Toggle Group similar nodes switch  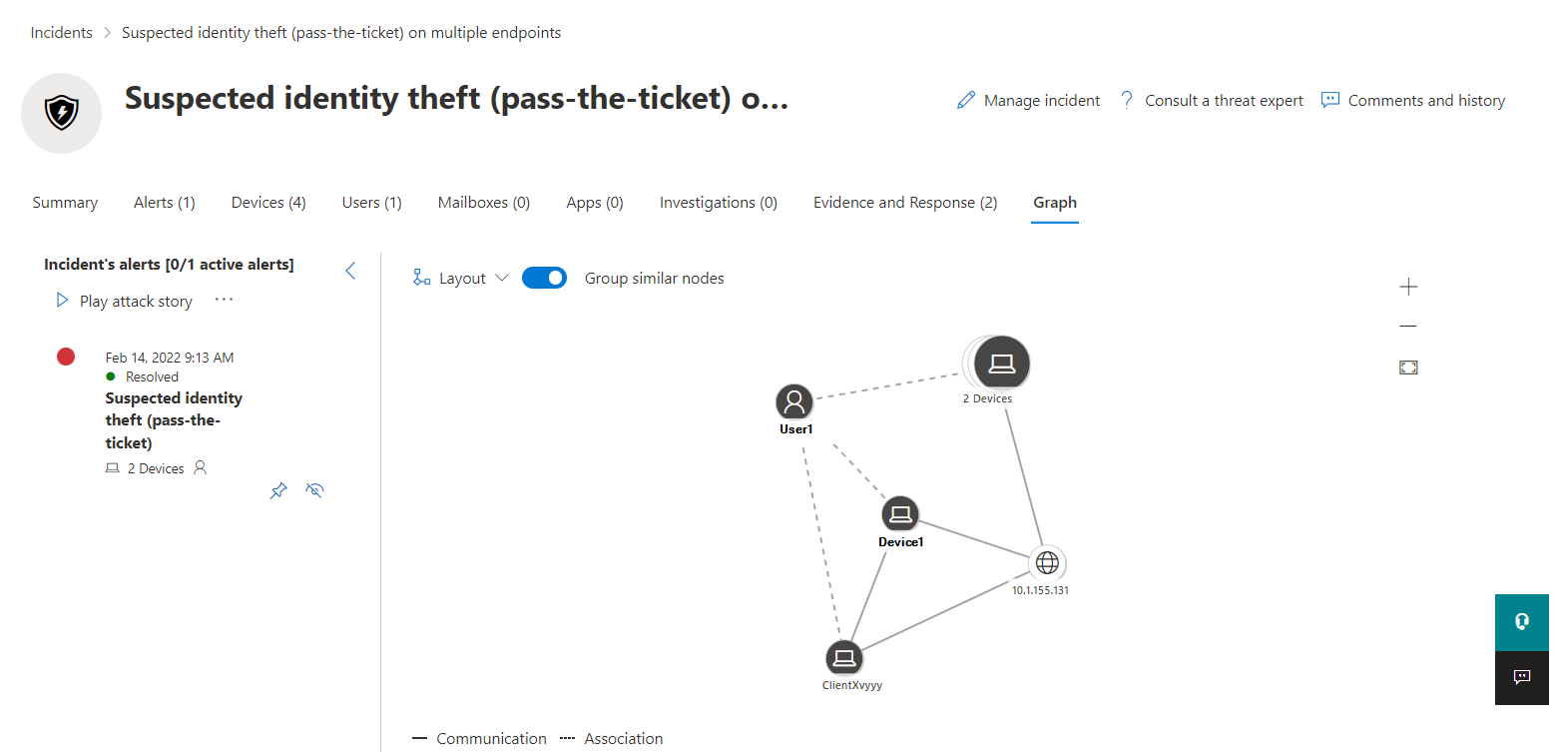[x=544, y=278]
